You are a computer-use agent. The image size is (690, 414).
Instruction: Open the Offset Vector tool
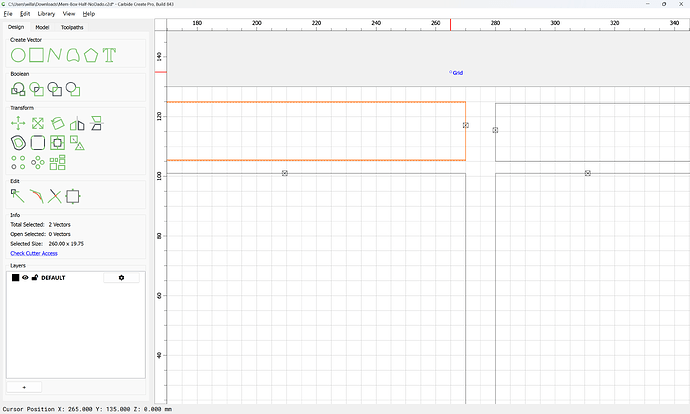pyautogui.click(x=18, y=143)
